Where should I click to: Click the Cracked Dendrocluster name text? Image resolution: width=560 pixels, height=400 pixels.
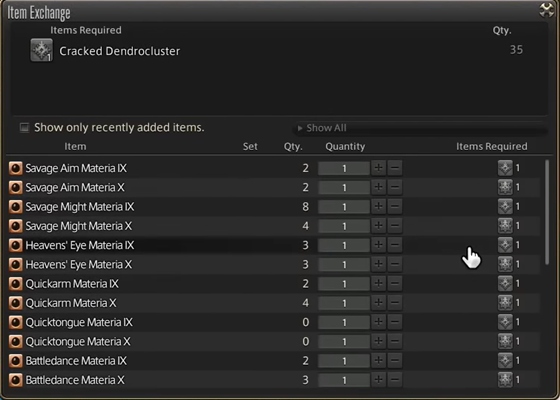pyautogui.click(x=120, y=51)
